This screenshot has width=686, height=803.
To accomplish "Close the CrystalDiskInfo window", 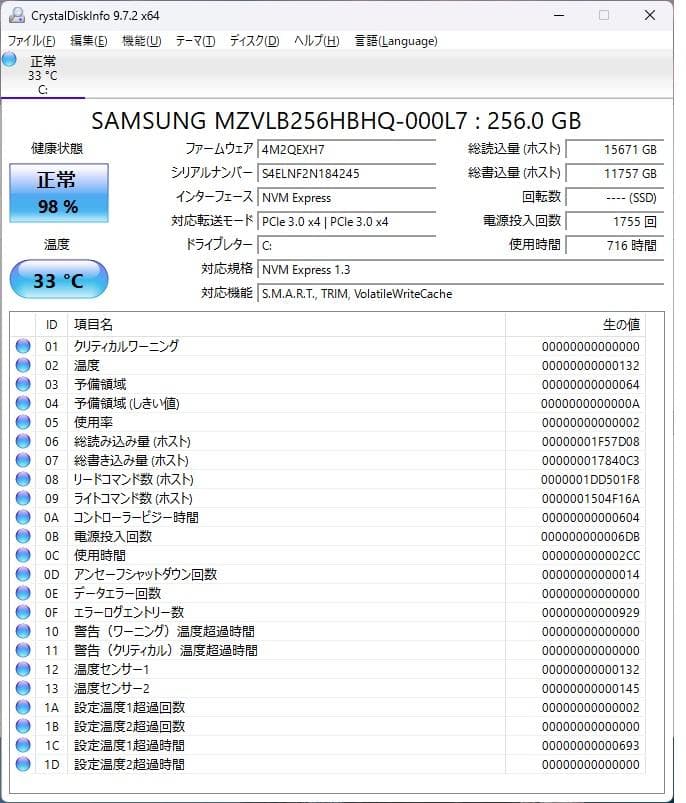I will coord(650,15).
